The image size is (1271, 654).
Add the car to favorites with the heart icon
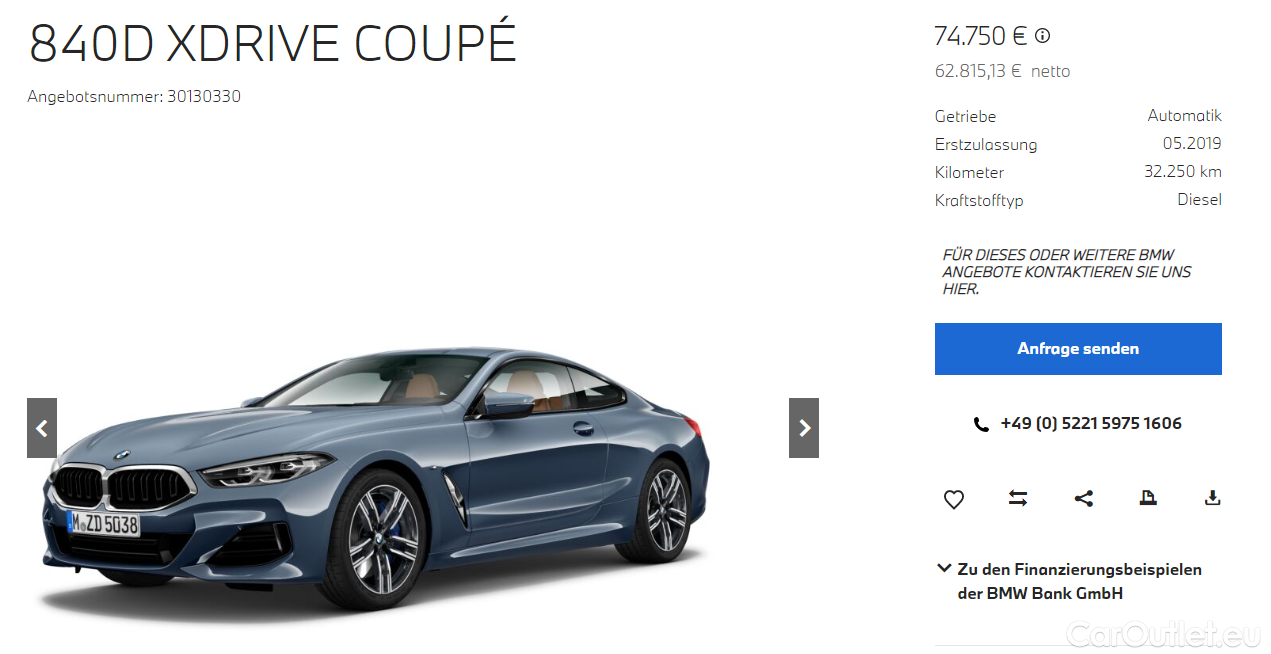954,498
